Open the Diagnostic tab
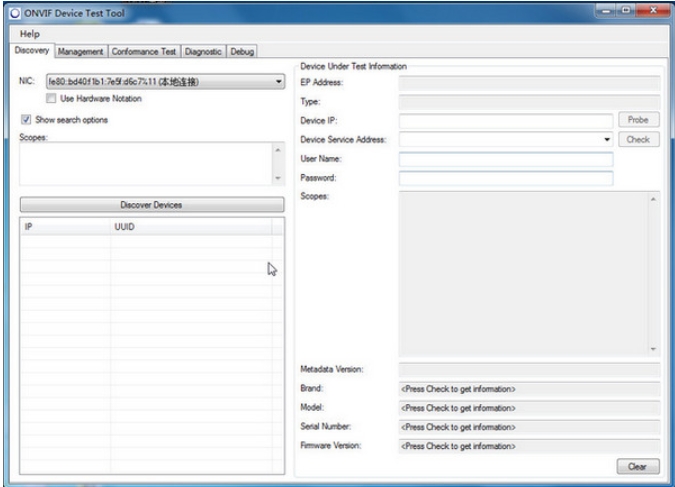 coord(203,52)
